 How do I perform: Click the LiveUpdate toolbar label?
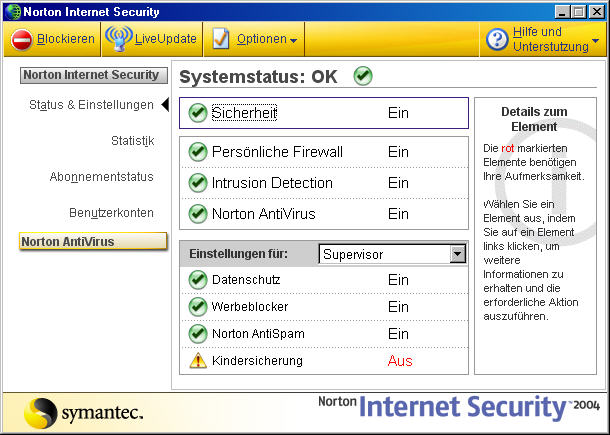[x=166, y=39]
